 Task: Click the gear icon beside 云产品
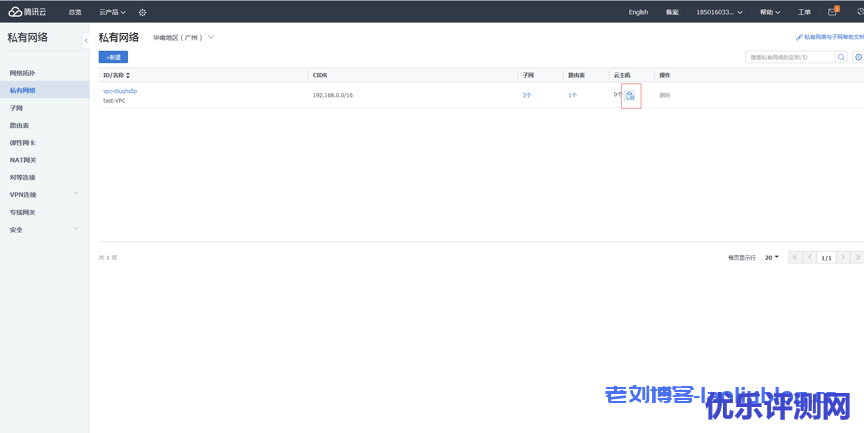coord(142,12)
